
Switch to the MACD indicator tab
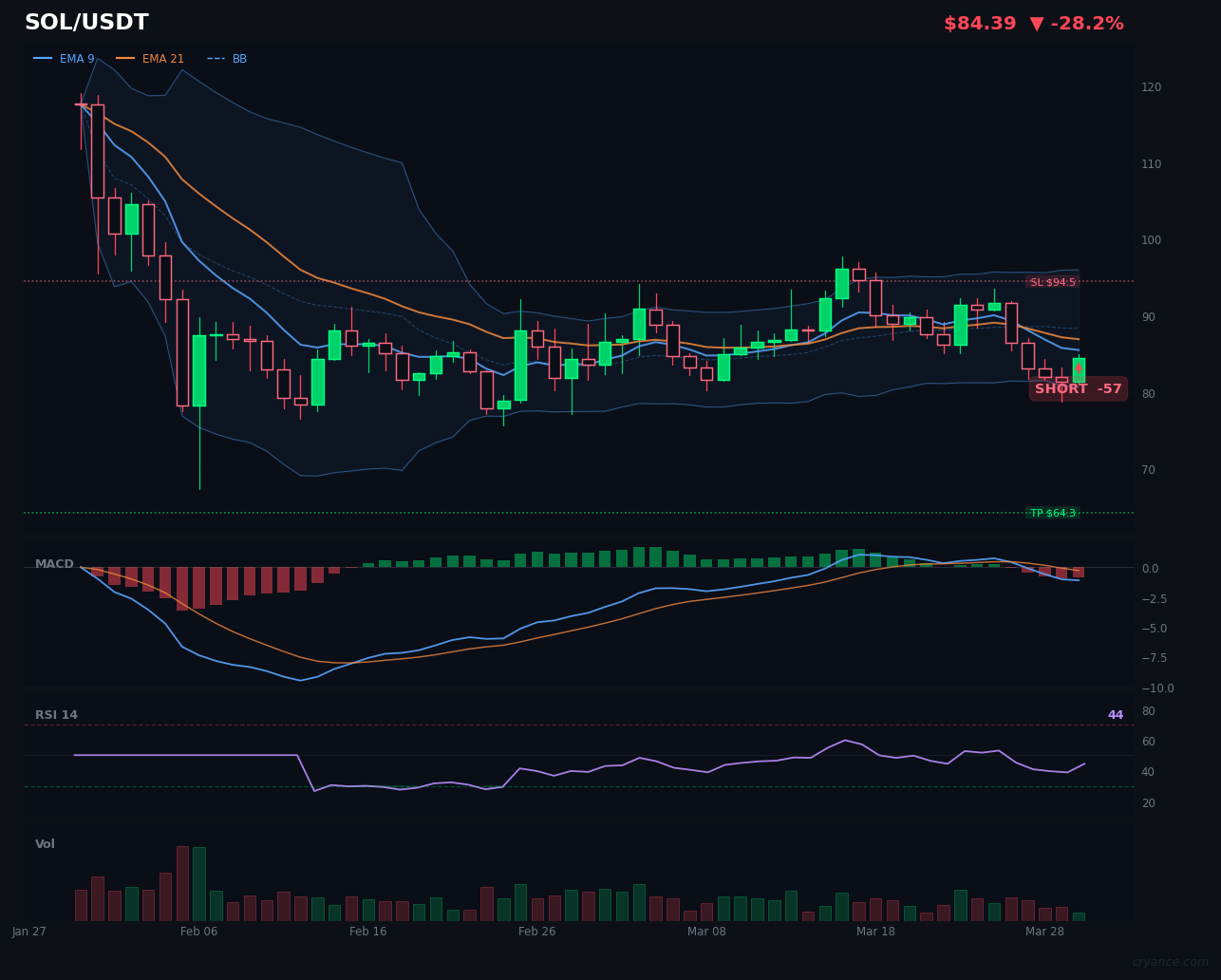pyautogui.click(x=54, y=563)
